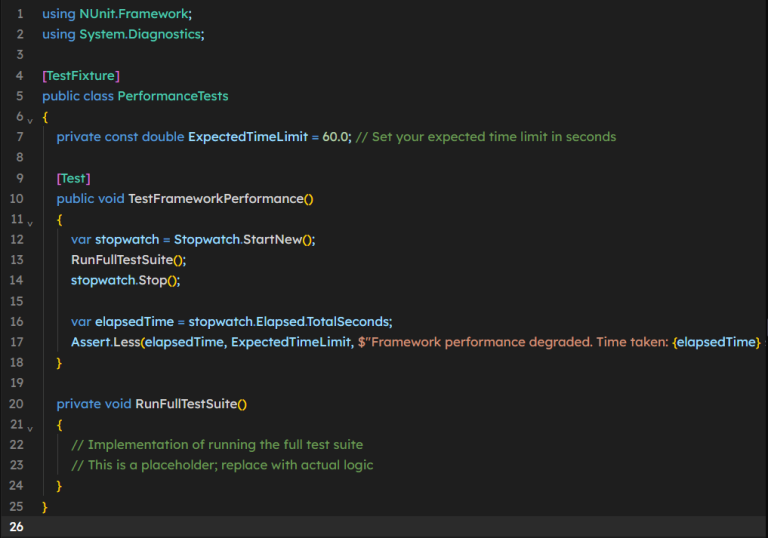Viewport: 768px width, 538px height.
Task: Click the [Test] attribute on line 9
Action: tap(73, 178)
